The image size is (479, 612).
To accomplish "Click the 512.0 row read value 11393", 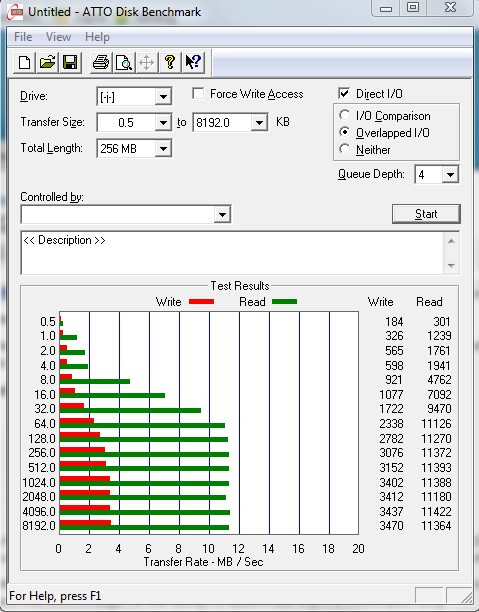I will [436, 468].
